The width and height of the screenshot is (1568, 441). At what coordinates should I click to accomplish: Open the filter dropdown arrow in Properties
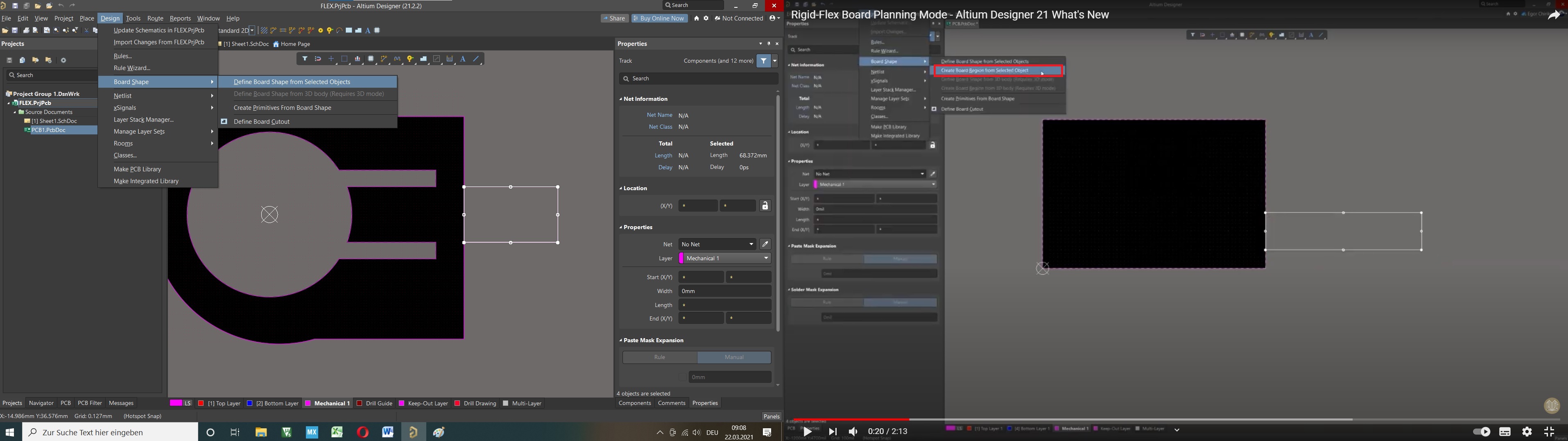[x=775, y=61]
